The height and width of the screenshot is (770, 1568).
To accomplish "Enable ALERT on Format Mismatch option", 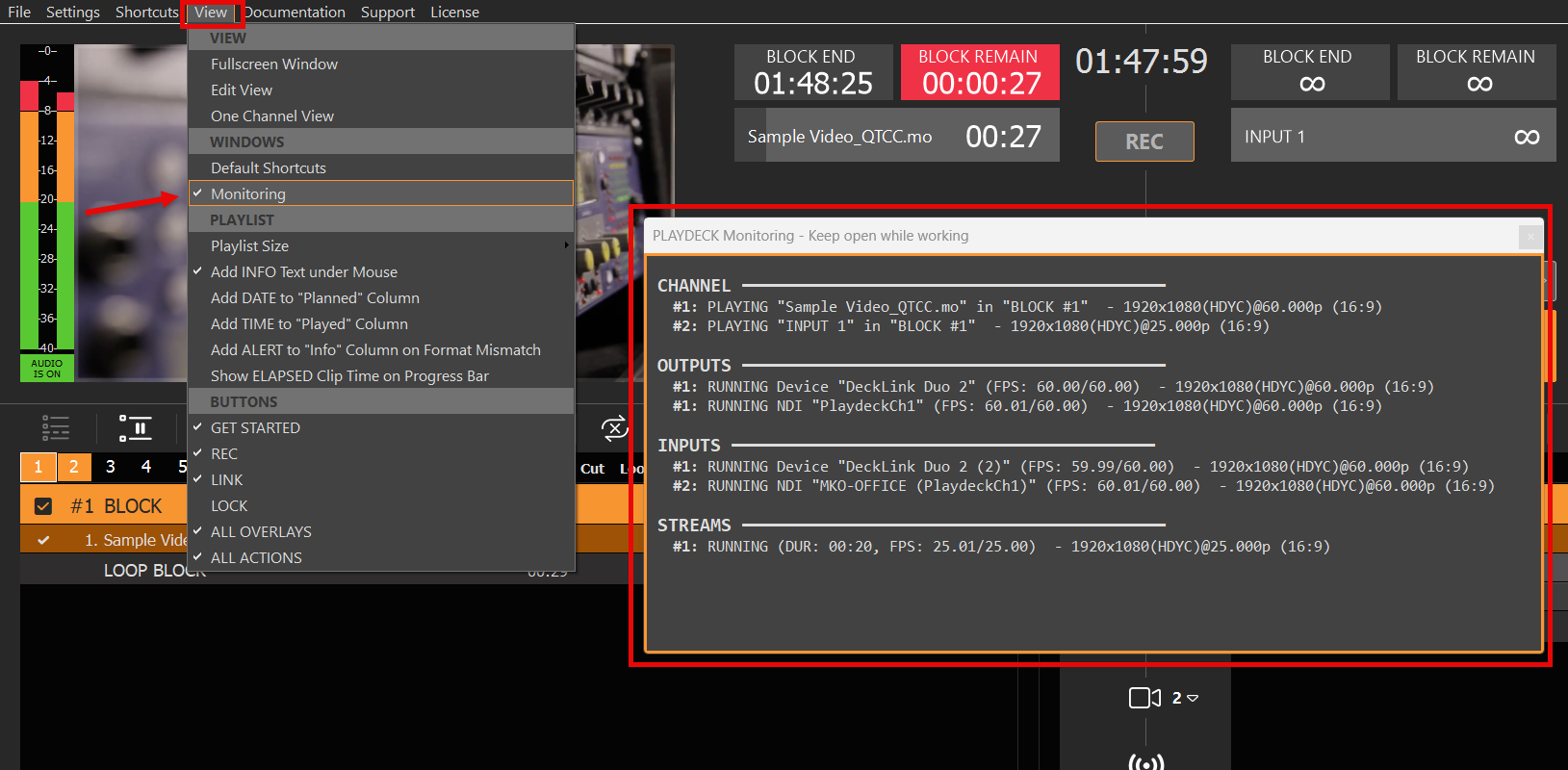I will [381, 349].
